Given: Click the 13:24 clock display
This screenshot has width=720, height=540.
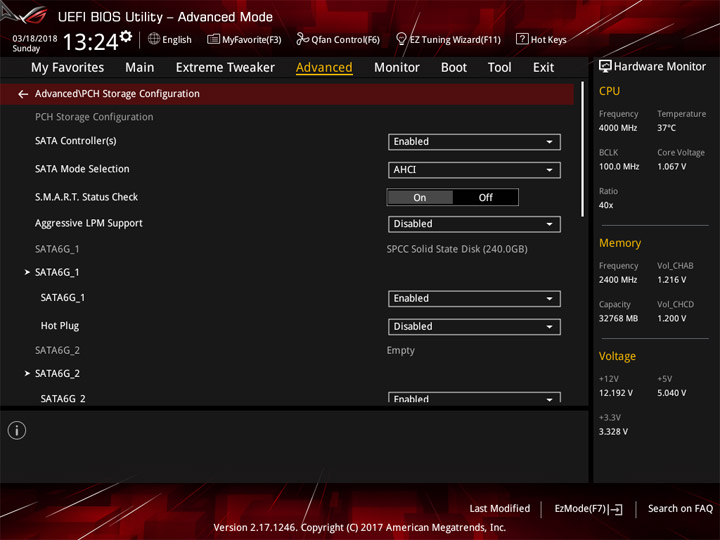Looking at the screenshot, I should pos(91,42).
